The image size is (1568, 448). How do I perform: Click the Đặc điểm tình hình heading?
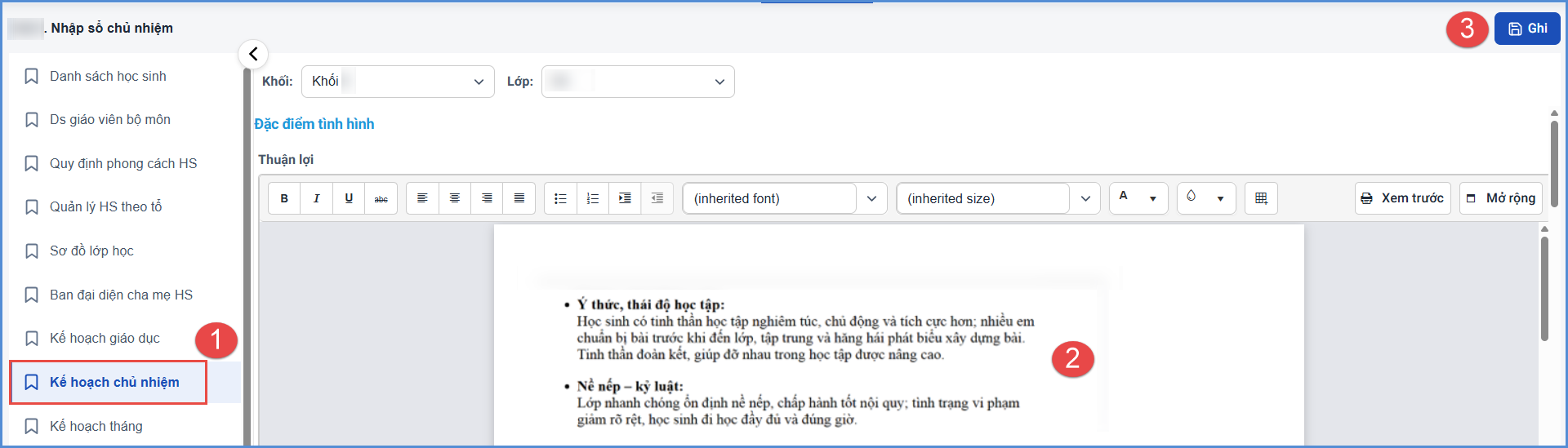click(x=314, y=124)
